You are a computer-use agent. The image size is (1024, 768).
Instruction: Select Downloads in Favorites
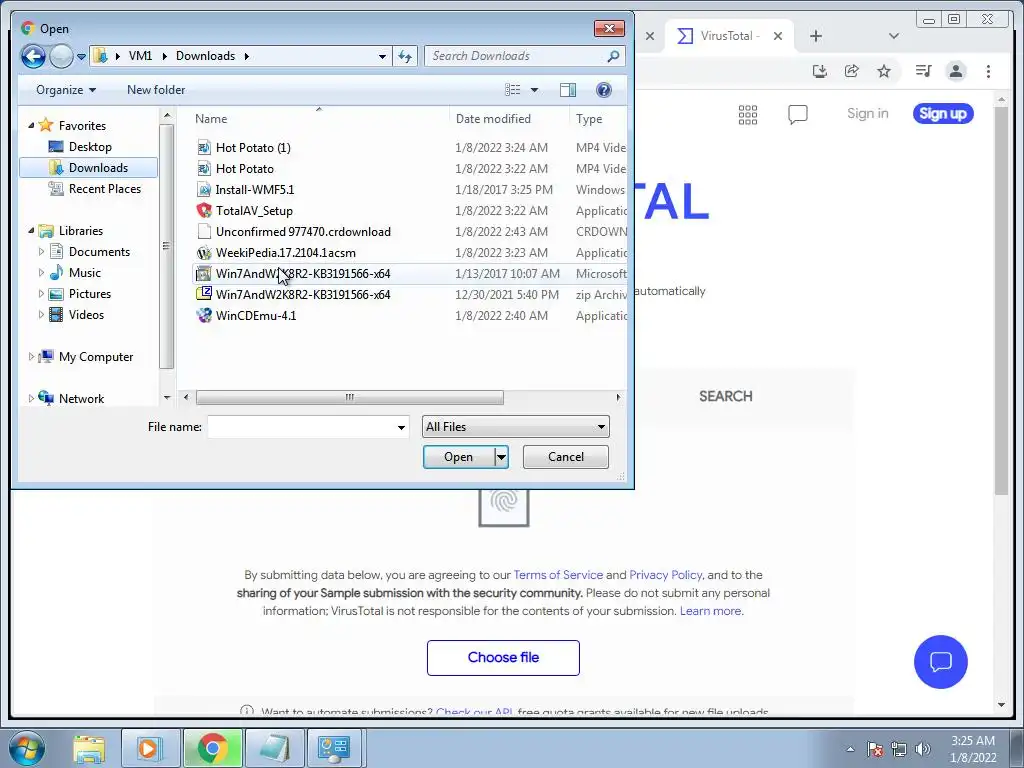click(x=89, y=168)
